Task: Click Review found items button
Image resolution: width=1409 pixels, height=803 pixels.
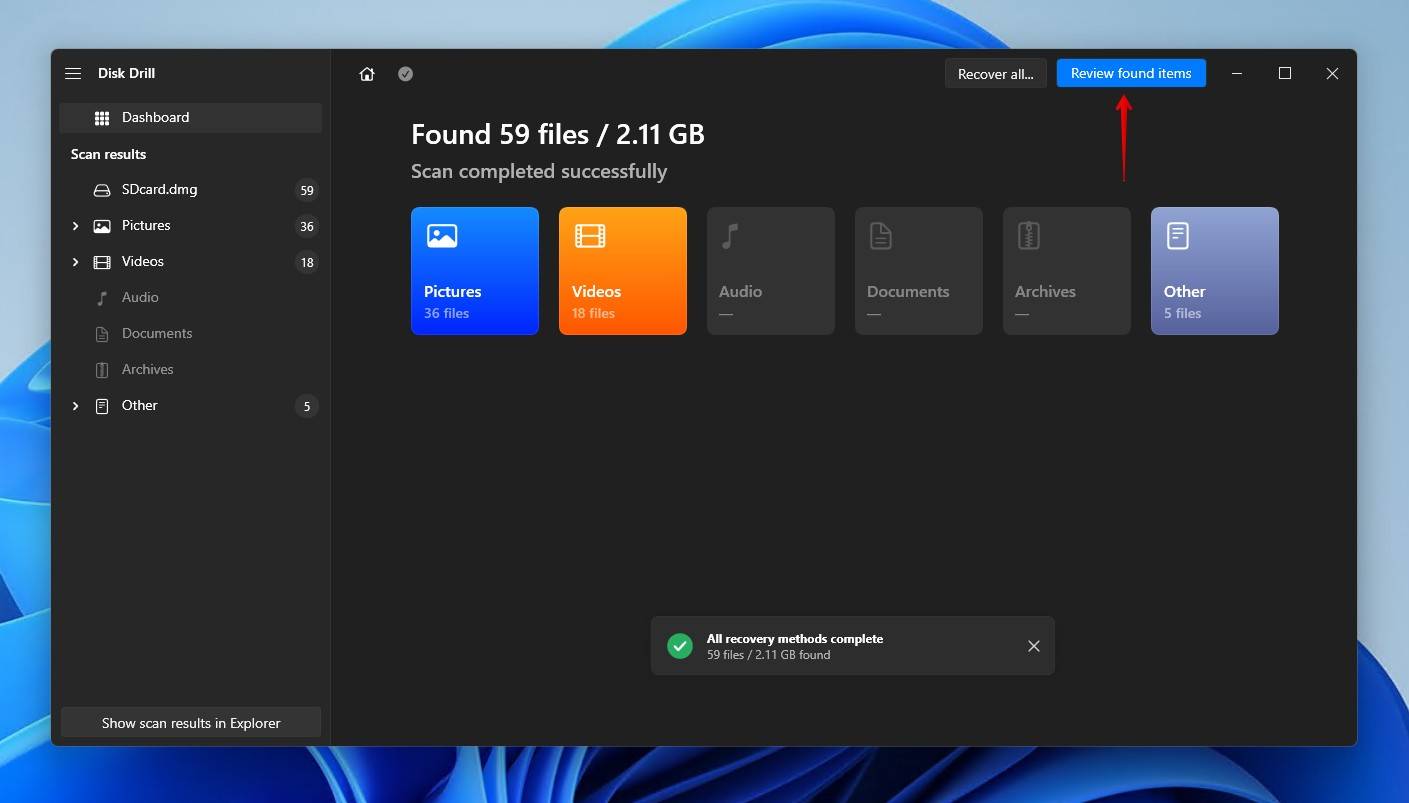Action: tap(1131, 73)
